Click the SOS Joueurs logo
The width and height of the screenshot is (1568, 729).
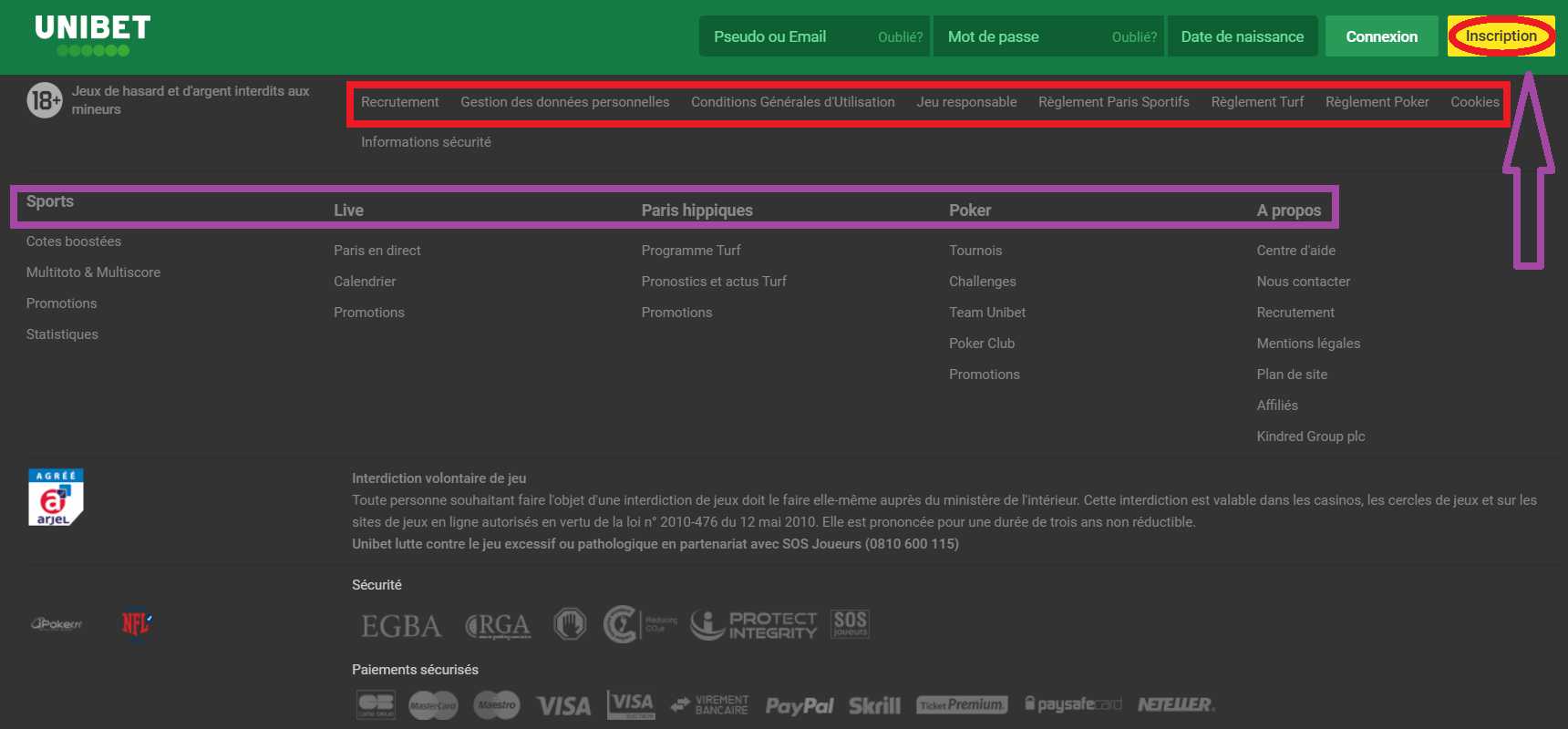click(x=850, y=624)
